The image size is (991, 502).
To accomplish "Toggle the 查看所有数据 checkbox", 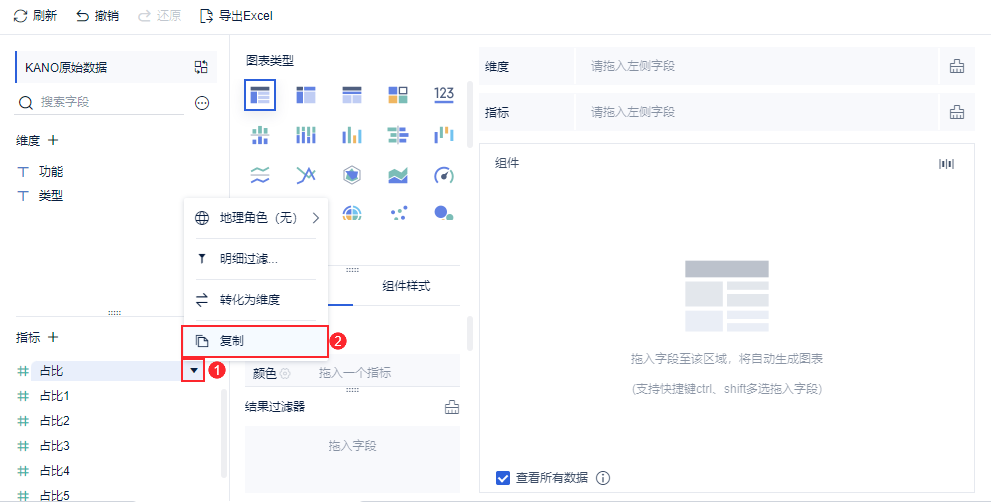I will (x=503, y=477).
